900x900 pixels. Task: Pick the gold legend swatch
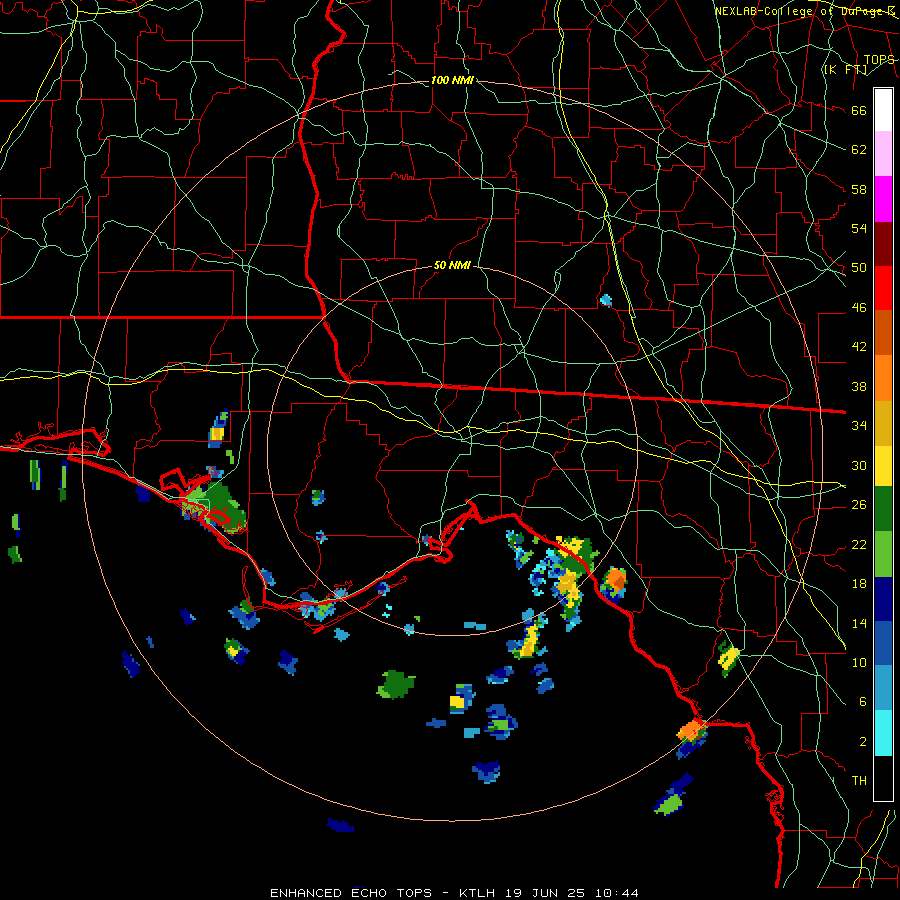tap(883, 422)
